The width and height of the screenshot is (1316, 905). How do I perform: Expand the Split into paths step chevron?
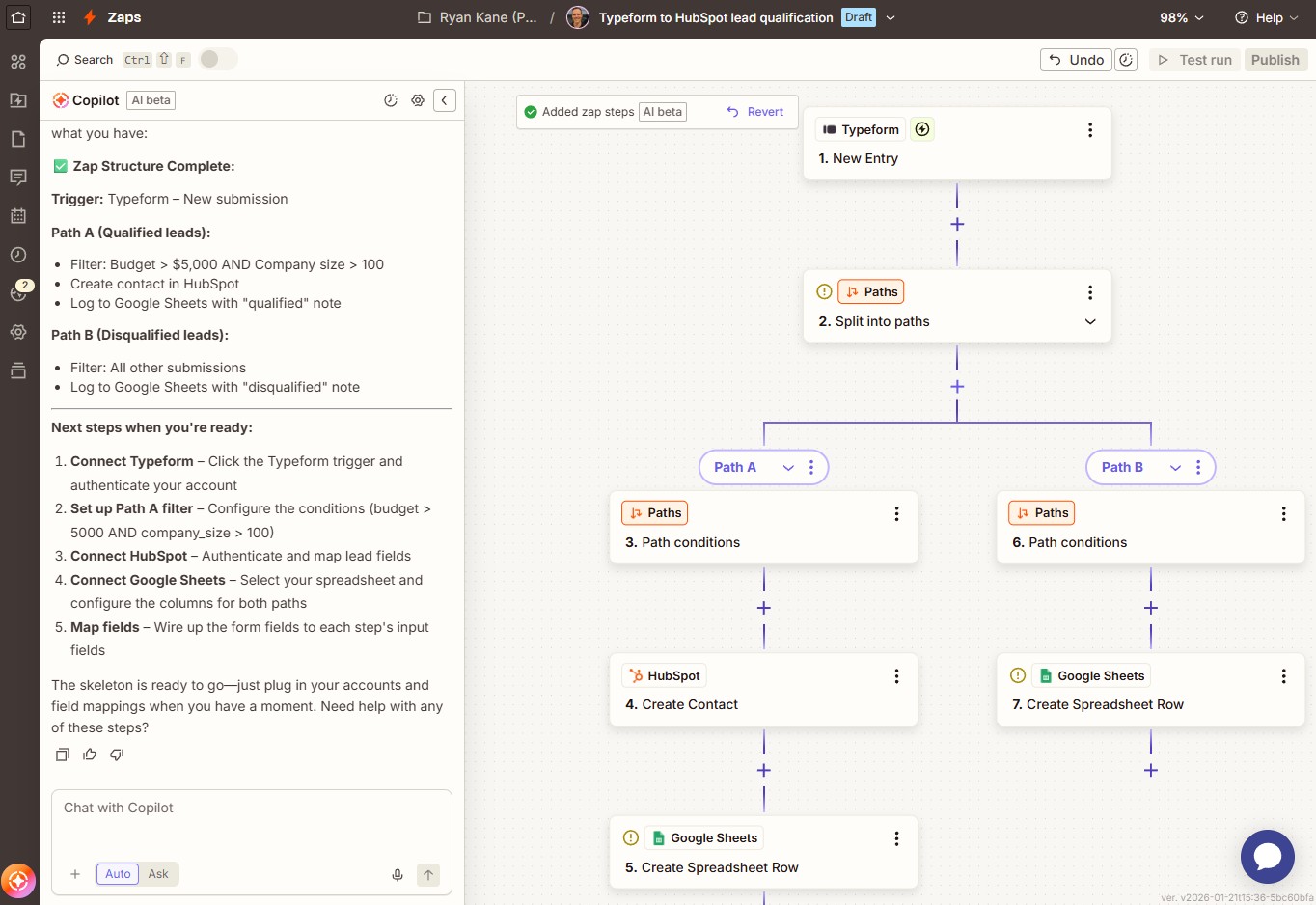click(1089, 321)
